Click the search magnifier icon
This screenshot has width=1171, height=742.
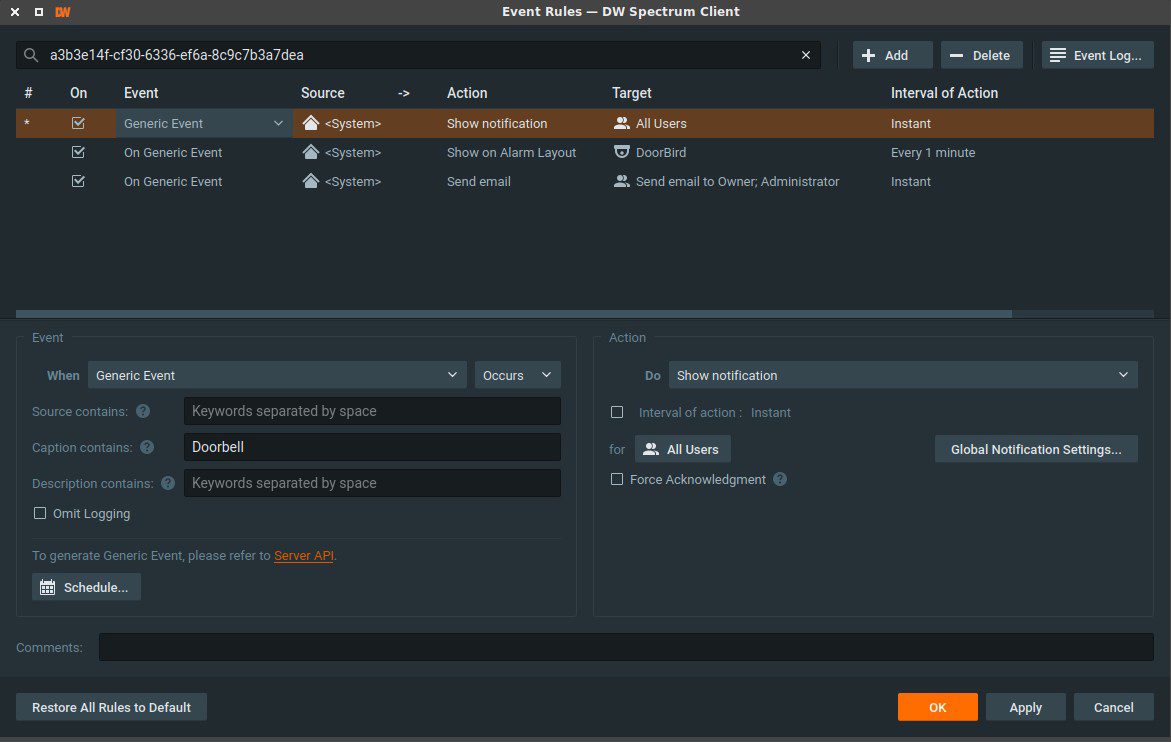pos(31,55)
